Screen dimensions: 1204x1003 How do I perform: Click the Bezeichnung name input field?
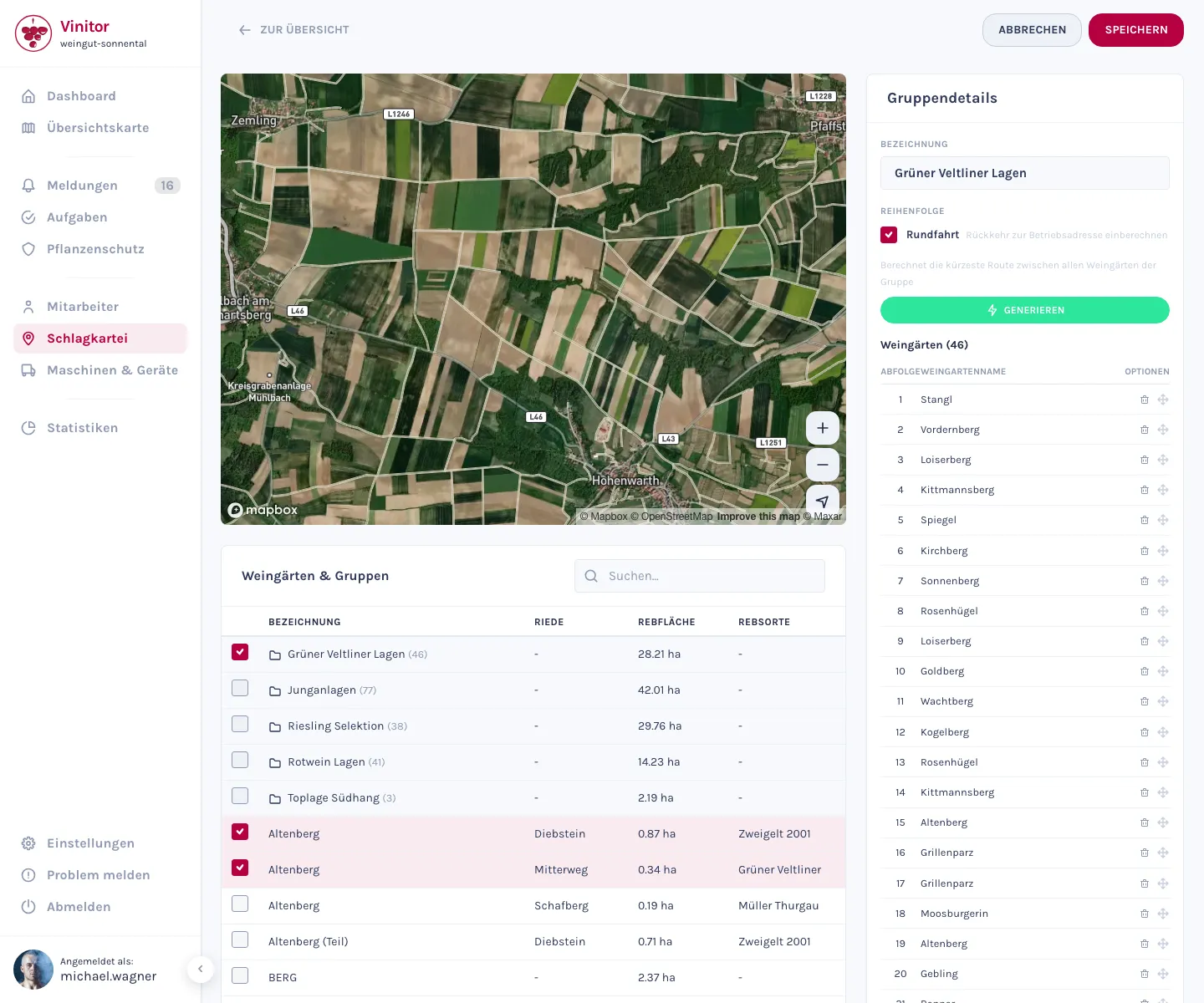coord(1025,173)
